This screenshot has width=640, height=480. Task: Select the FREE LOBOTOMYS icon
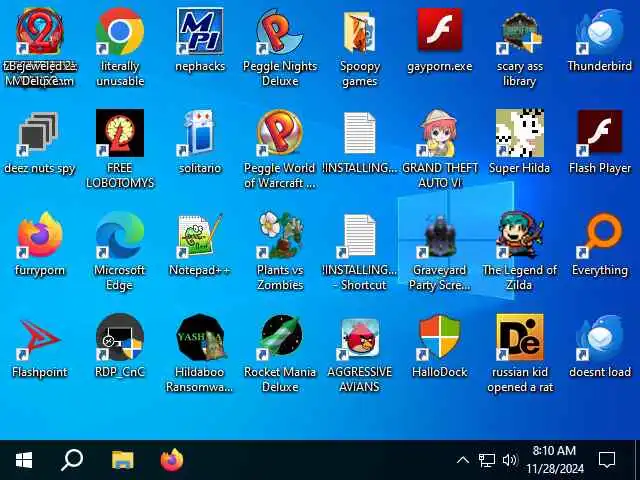click(x=120, y=133)
